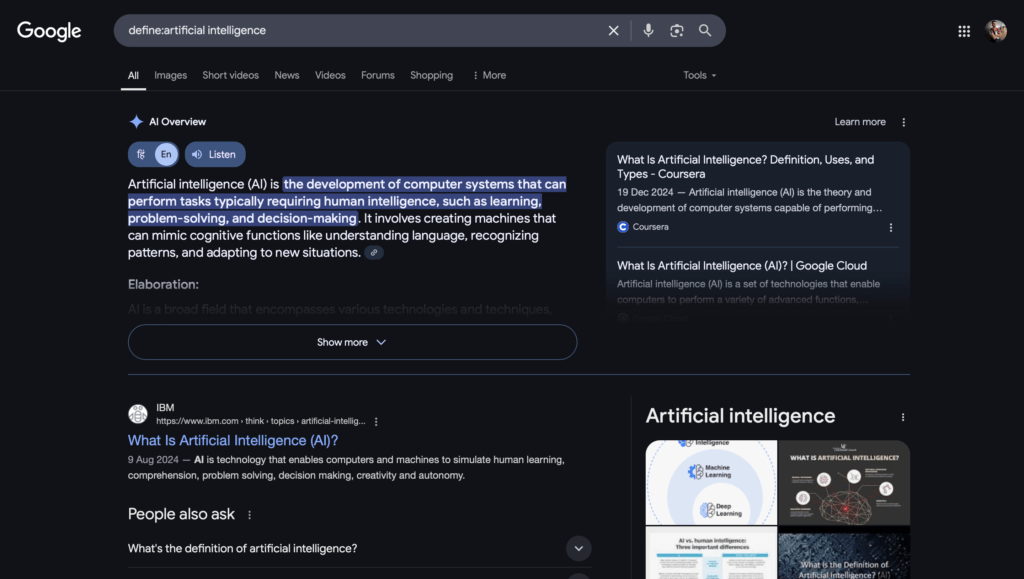This screenshot has width=1024, height=579.
Task: Open the AI vs. human intelligence thumbnail
Action: (711, 553)
